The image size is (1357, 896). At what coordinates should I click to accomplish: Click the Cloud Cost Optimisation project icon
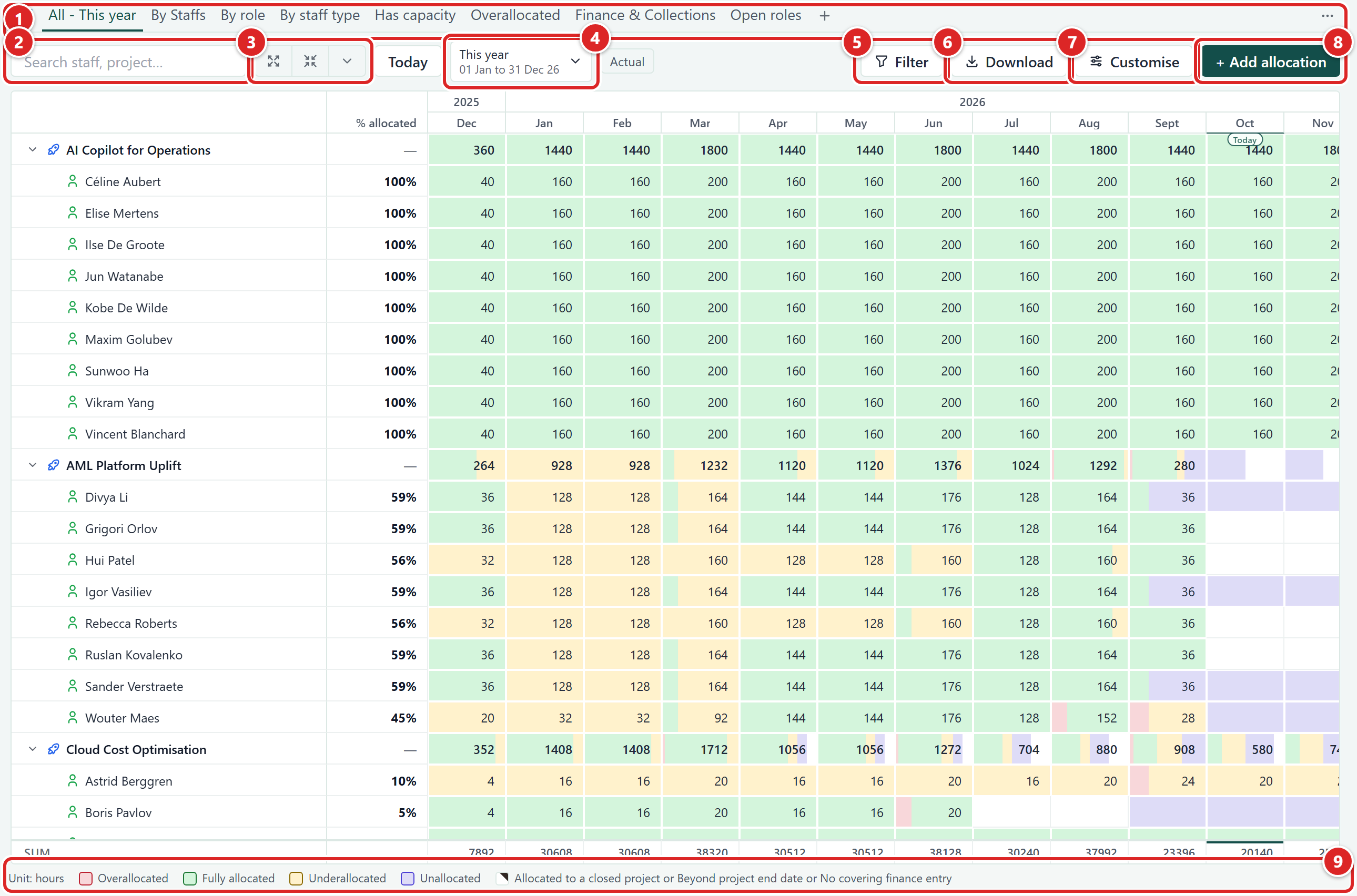pos(53,749)
